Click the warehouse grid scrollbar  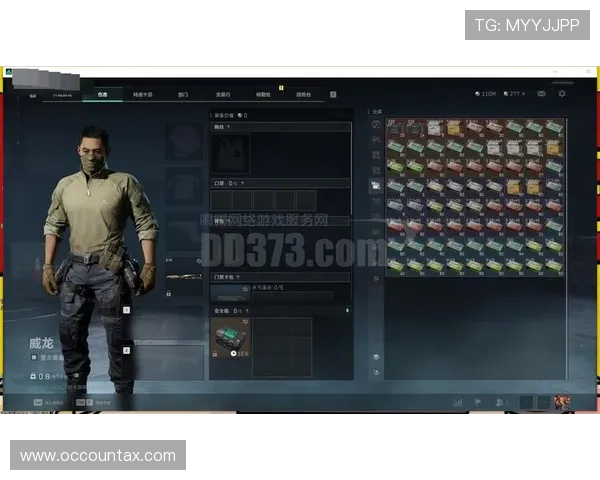point(567,249)
